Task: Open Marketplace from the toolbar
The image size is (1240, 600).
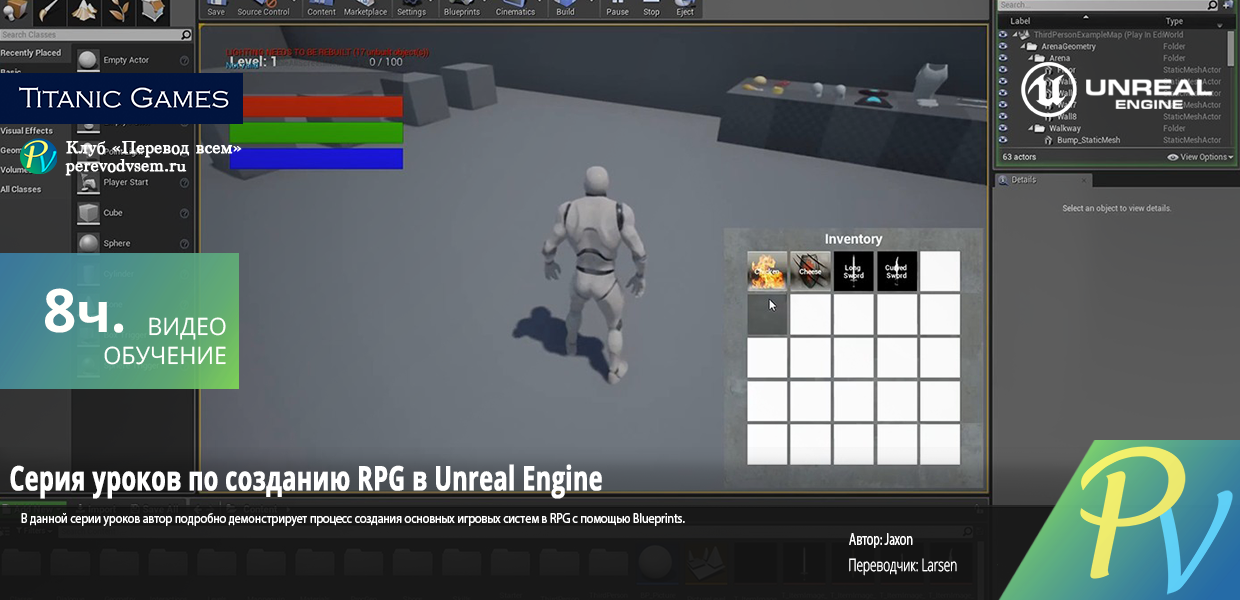Action: pos(365,8)
